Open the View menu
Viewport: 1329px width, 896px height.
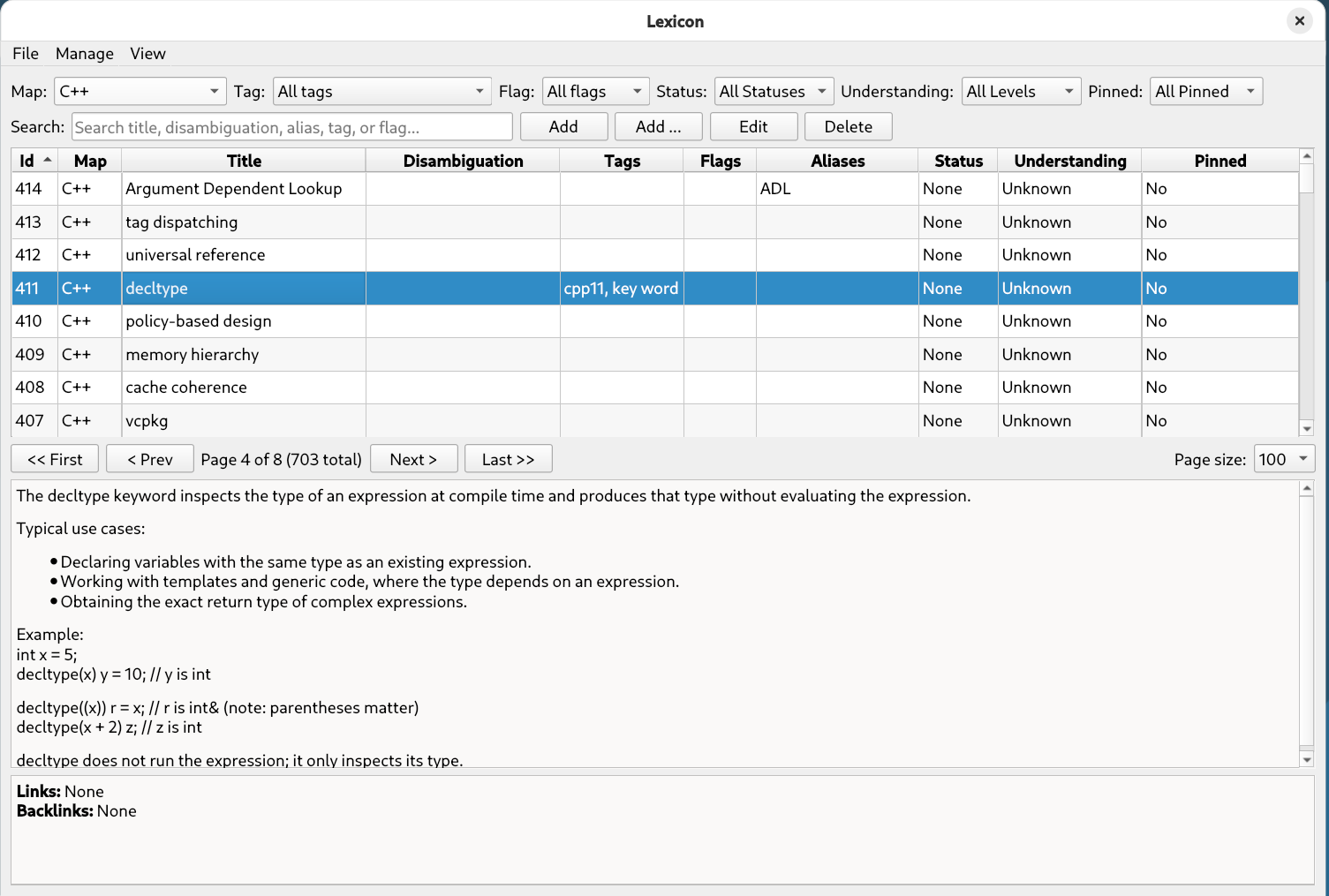147,54
